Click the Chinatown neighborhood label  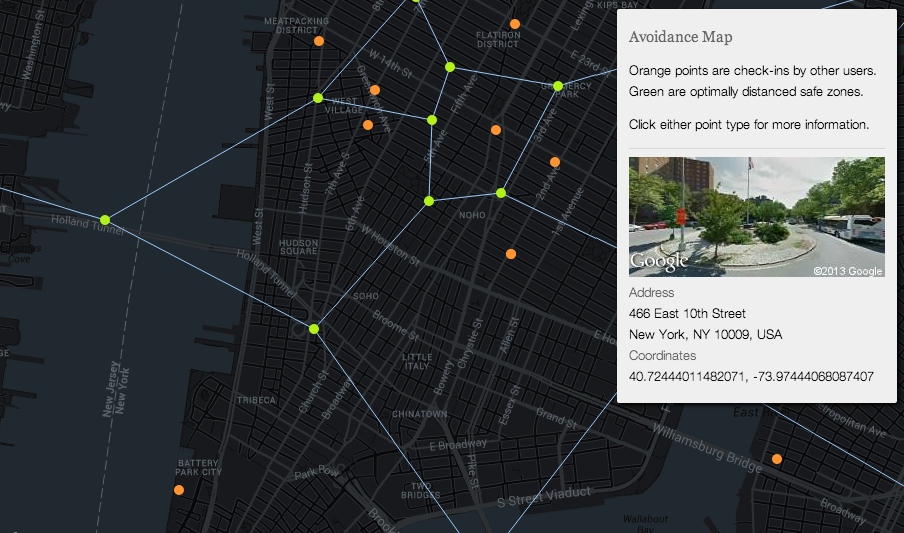click(420, 414)
